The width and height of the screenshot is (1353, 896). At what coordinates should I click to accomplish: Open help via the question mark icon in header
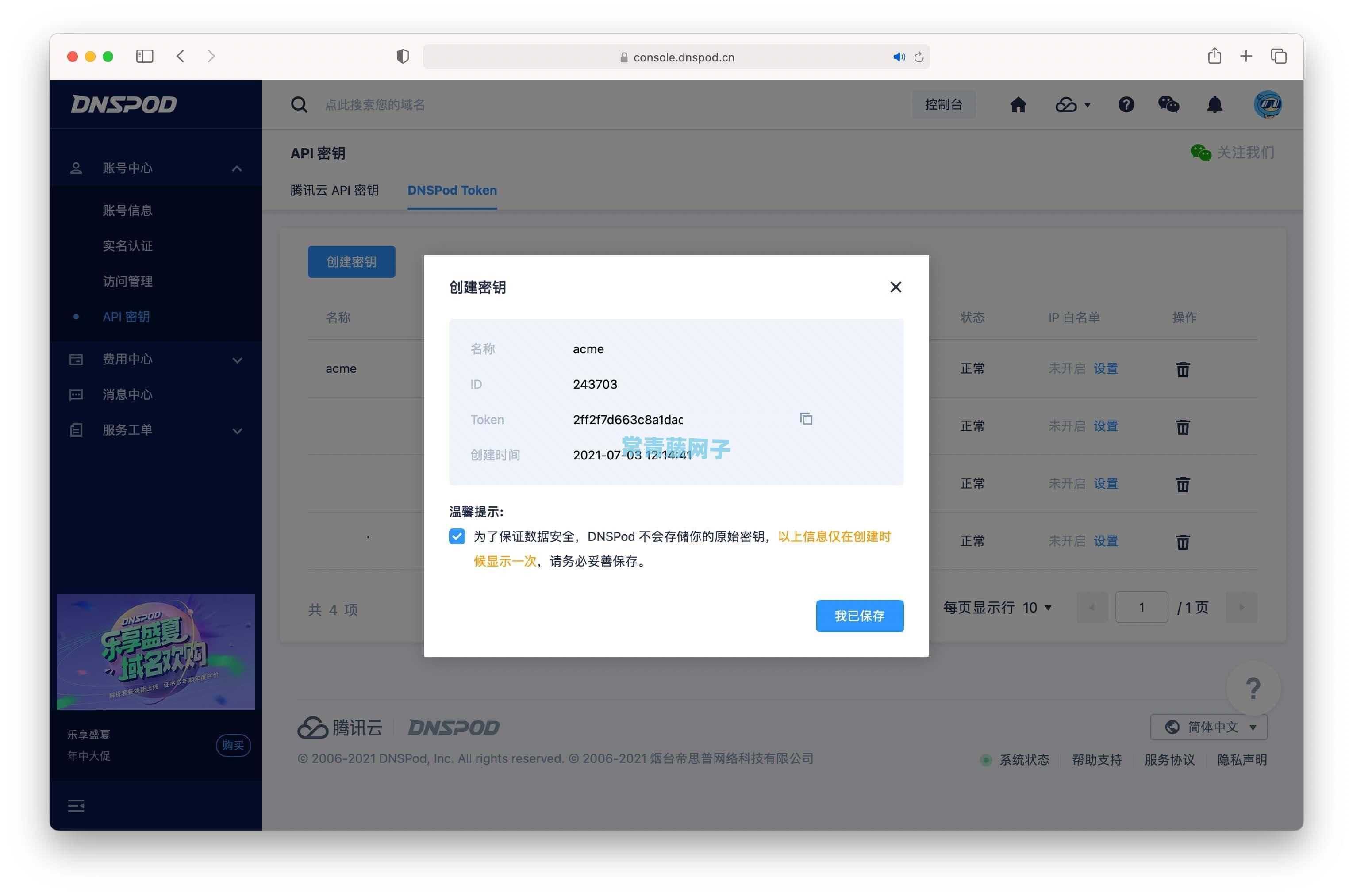point(1126,104)
